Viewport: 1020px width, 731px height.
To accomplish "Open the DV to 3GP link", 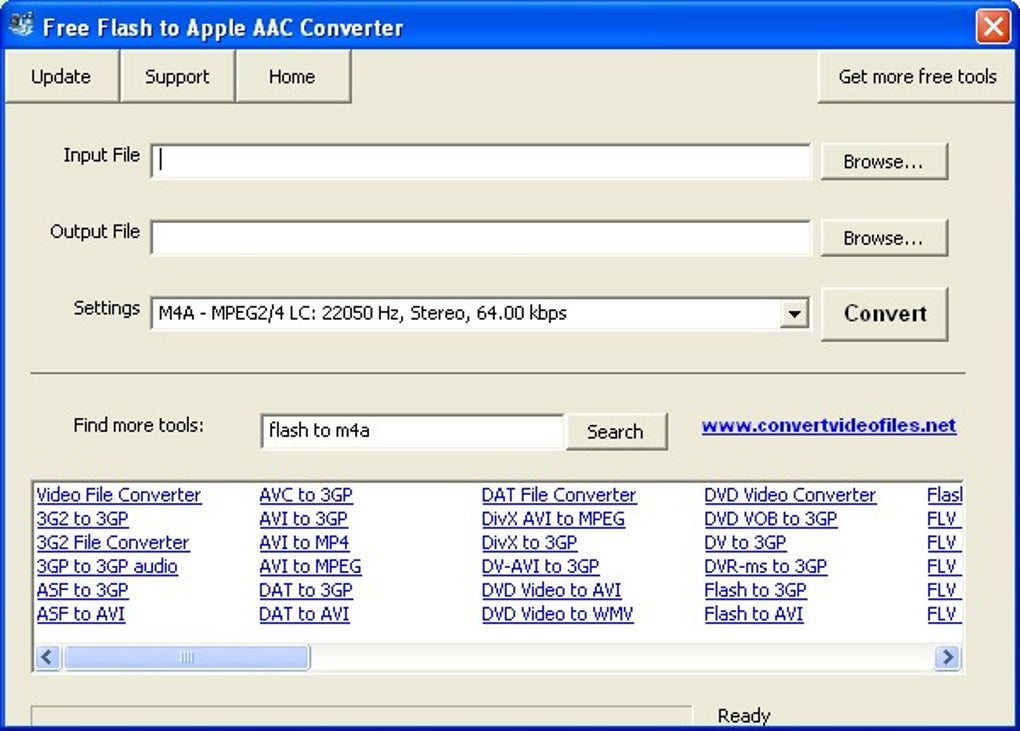I will pos(745,542).
